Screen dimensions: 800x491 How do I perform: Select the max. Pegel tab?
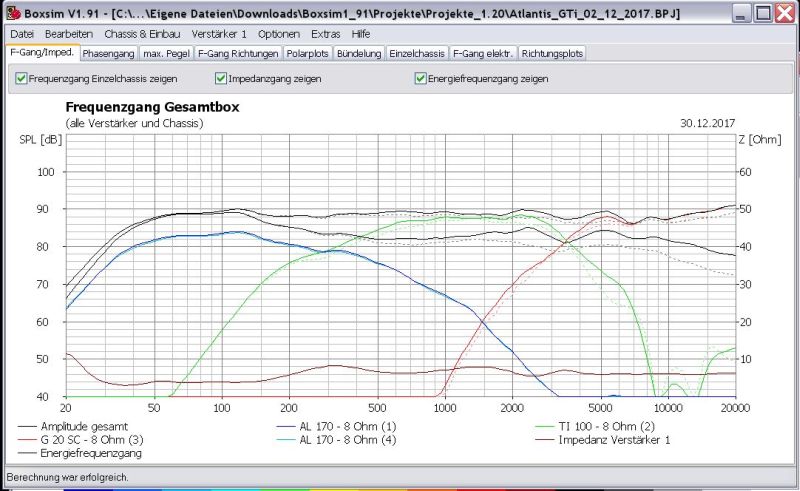tap(166, 53)
